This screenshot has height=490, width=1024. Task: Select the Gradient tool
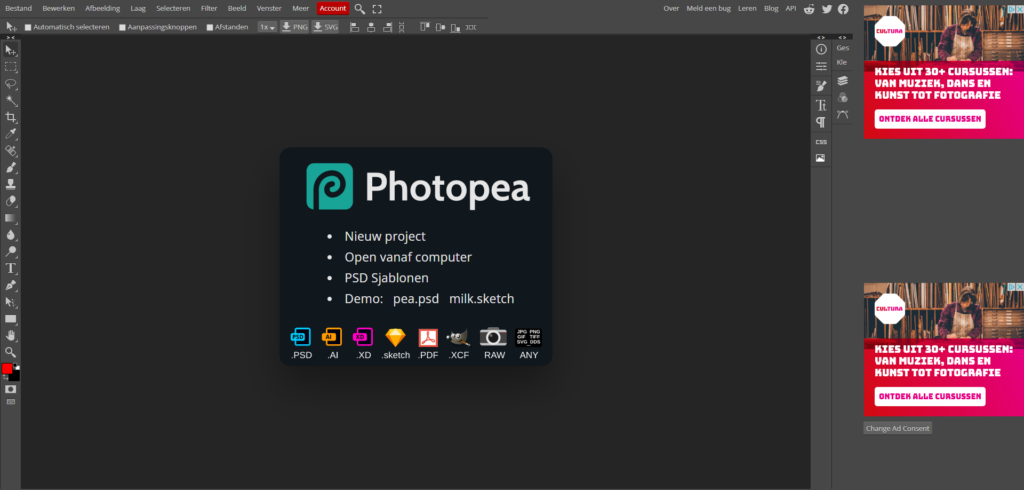pyautogui.click(x=10, y=218)
